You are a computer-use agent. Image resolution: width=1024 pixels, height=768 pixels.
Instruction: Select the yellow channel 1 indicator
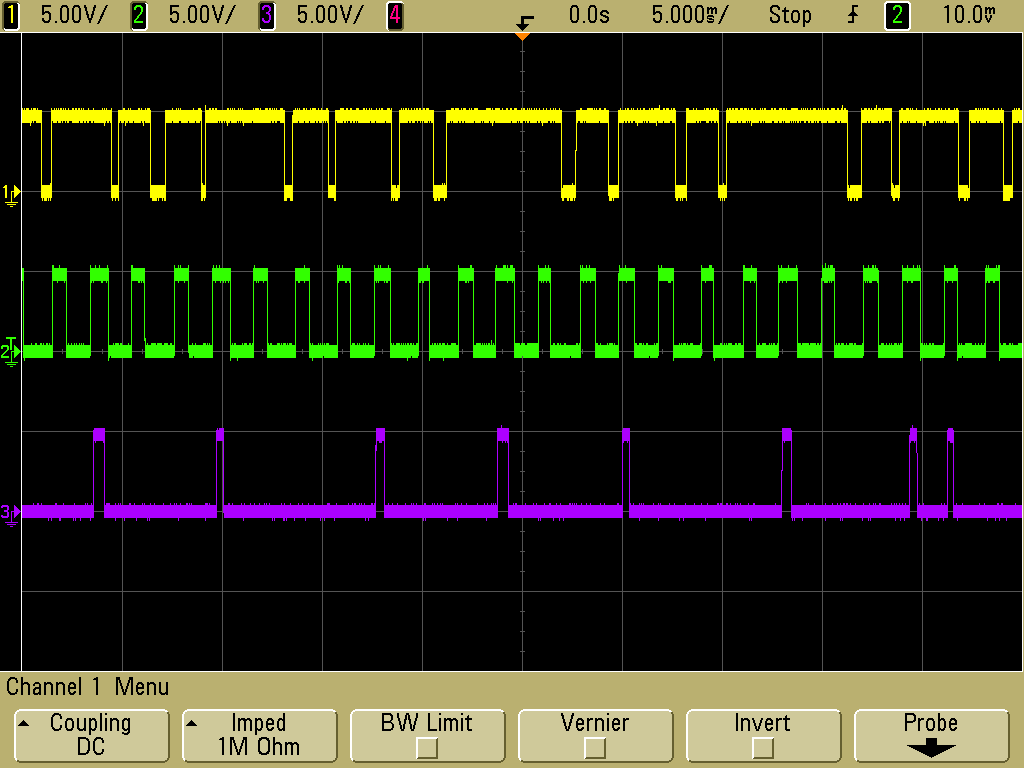pos(11,15)
